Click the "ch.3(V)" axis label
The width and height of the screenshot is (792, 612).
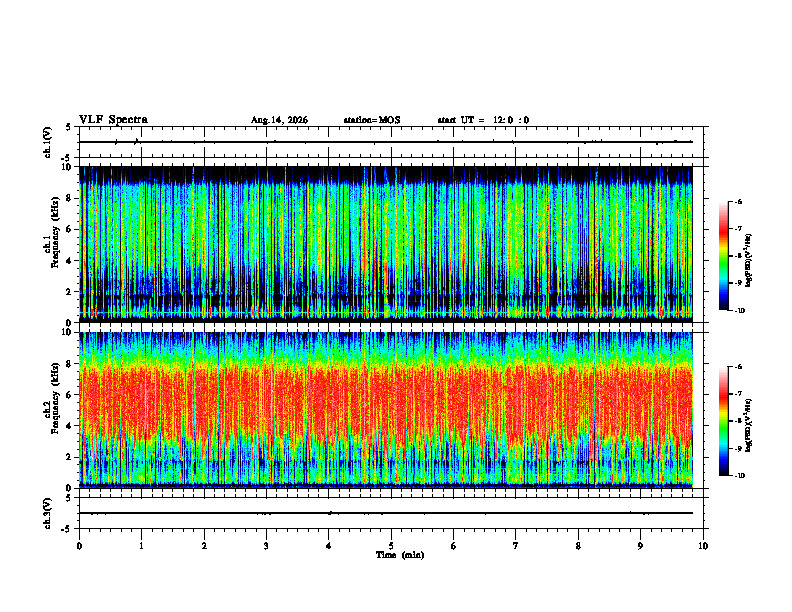pyautogui.click(x=47, y=513)
